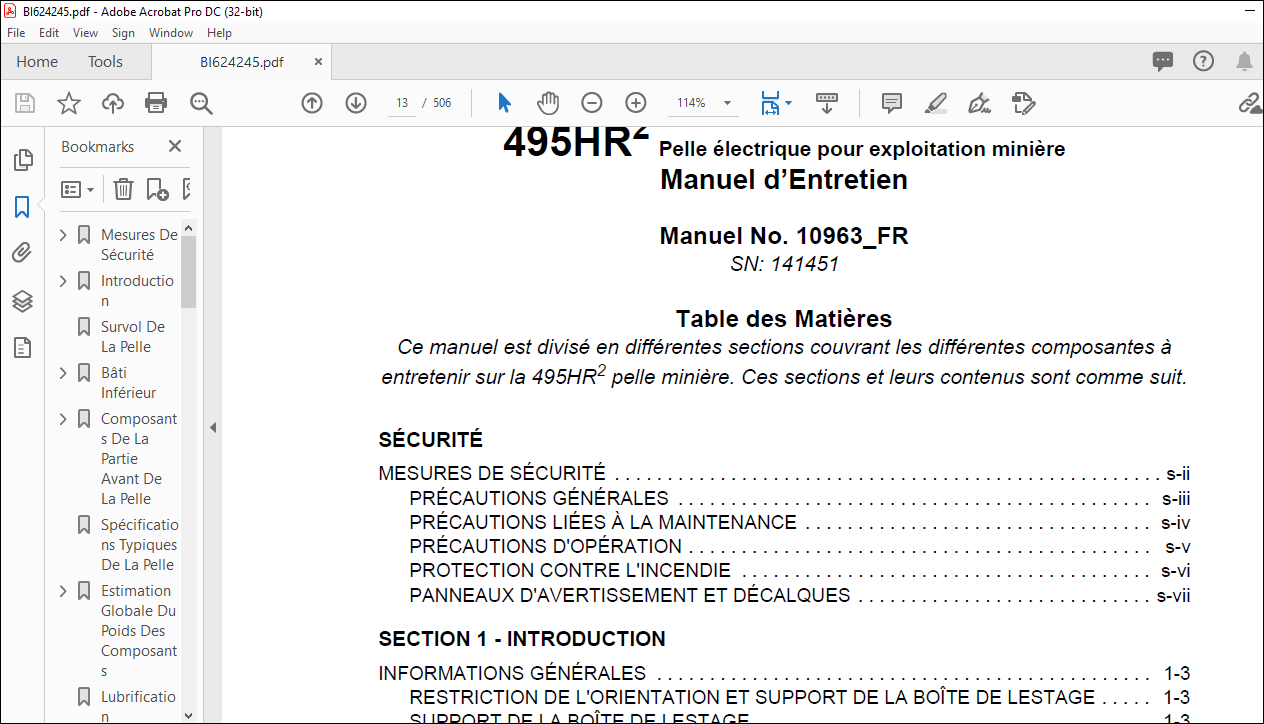The height and width of the screenshot is (724, 1264).
Task: Open the Help menu
Action: 219,33
